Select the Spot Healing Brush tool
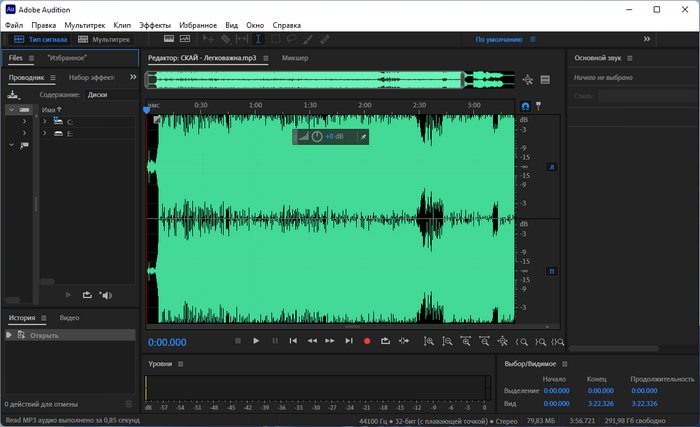The width and height of the screenshot is (700, 427). 325,39
